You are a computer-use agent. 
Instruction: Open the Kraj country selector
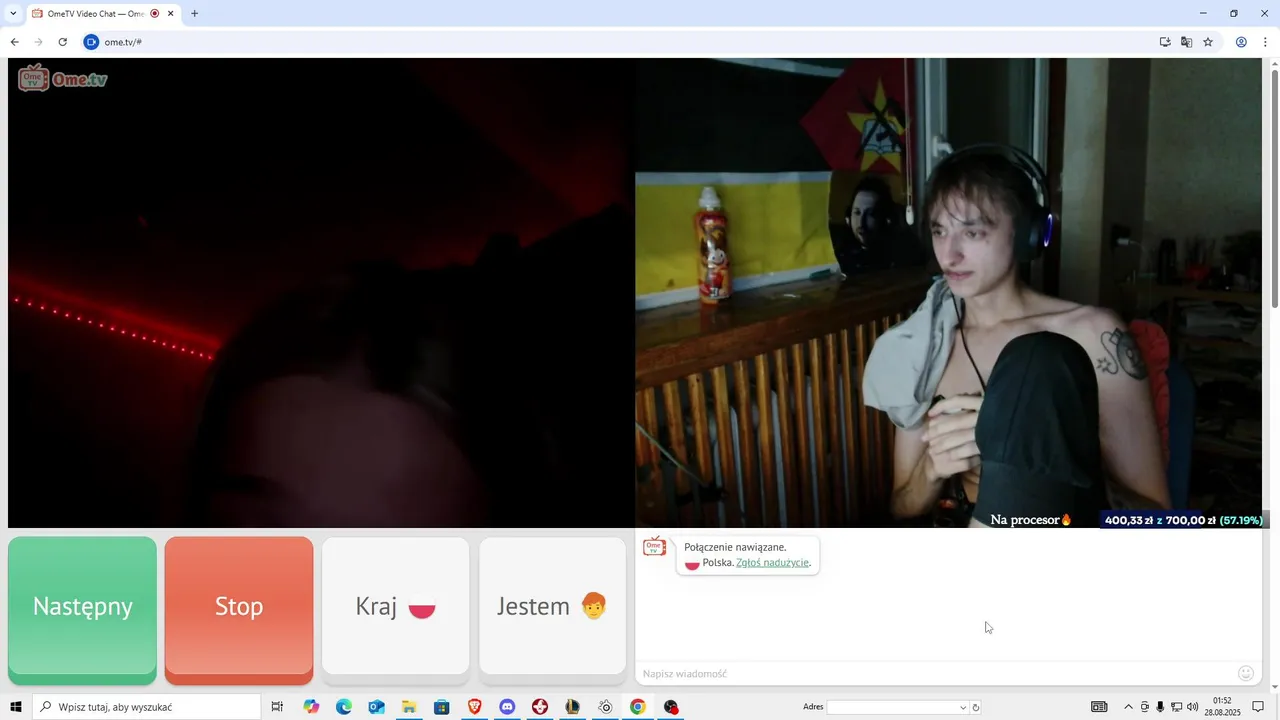[x=395, y=606]
